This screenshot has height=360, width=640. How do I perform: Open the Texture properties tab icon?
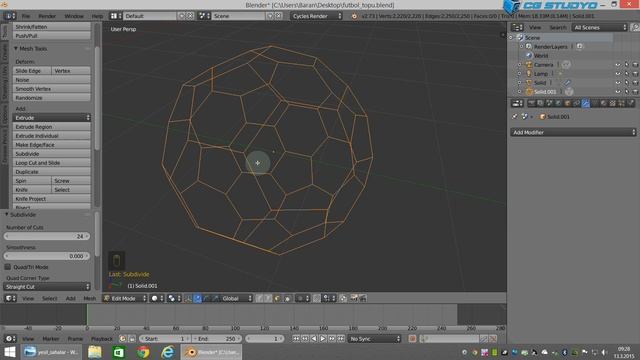click(x=613, y=104)
